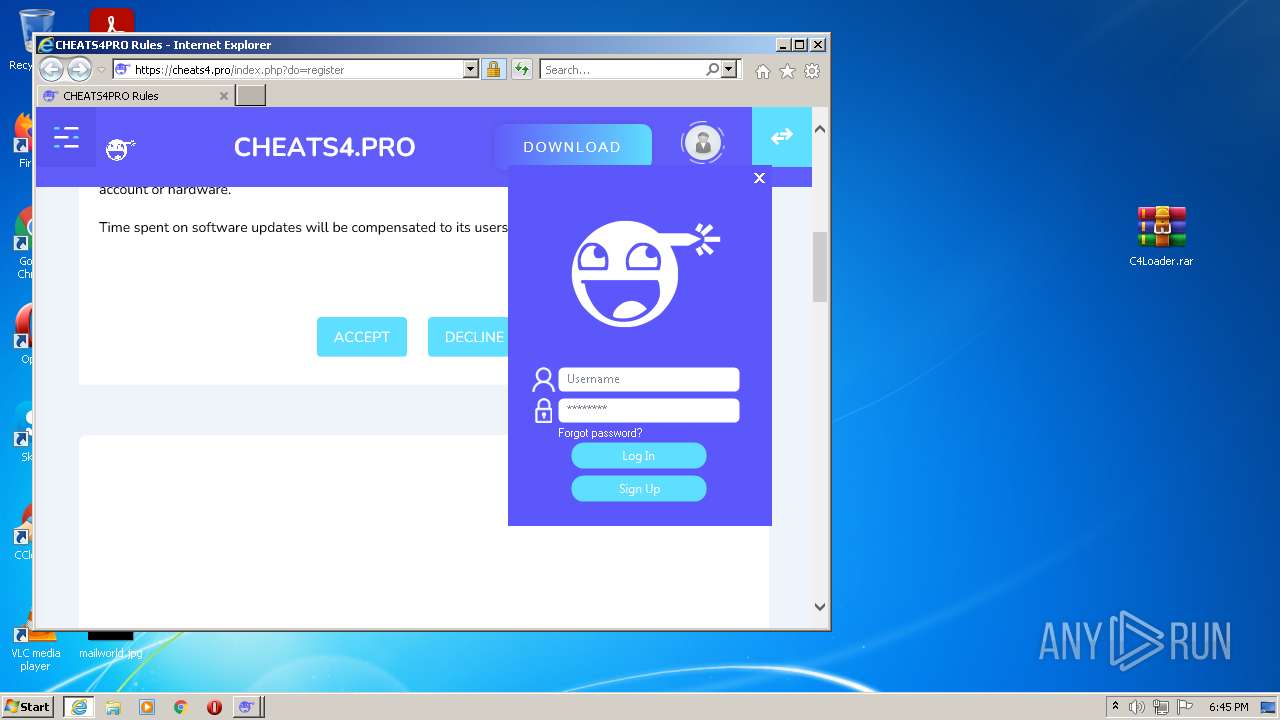Open a new tab in Internet Explorer
The image size is (1280, 720).
251,96
